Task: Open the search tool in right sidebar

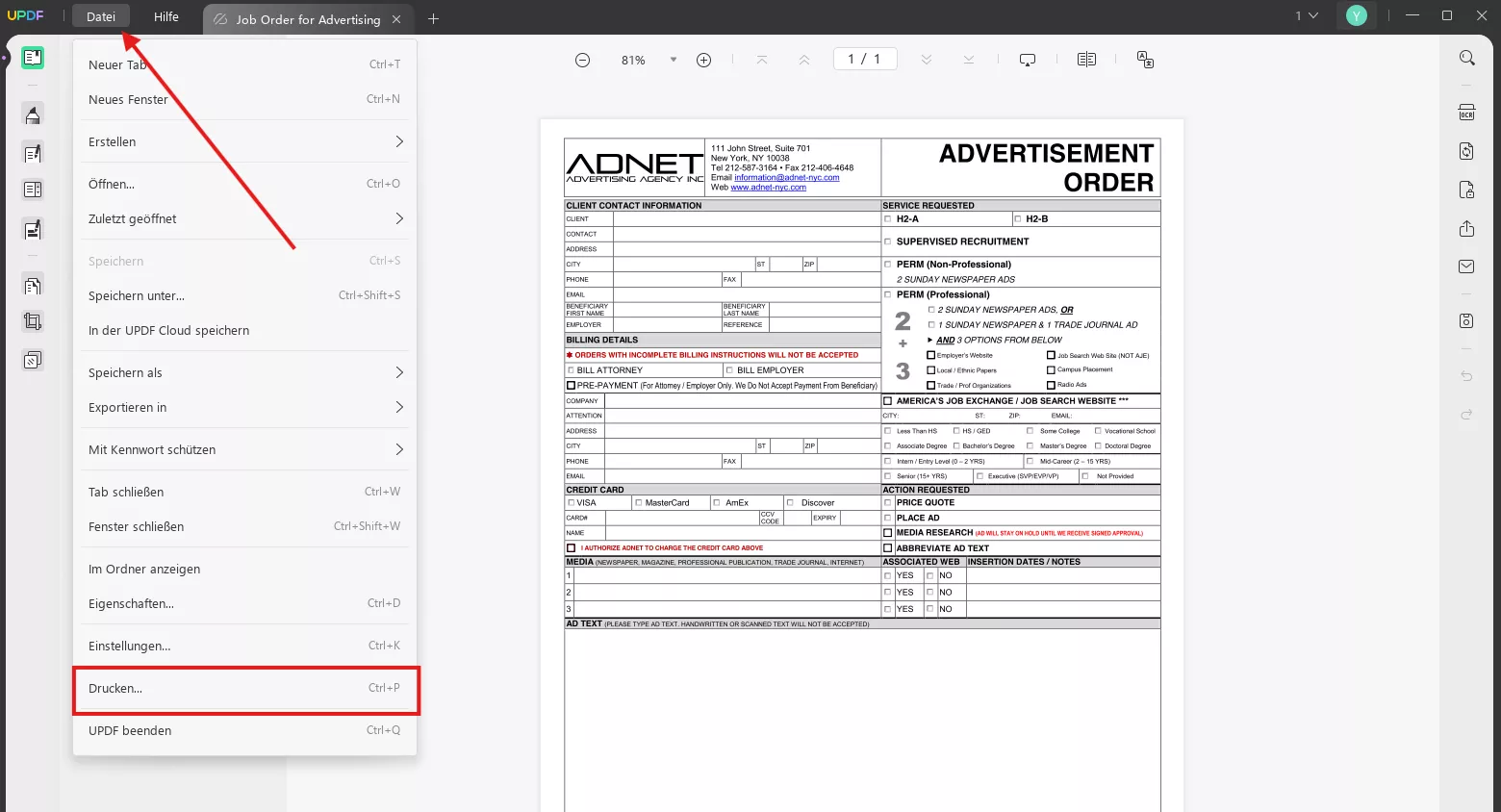Action: coord(1466,59)
